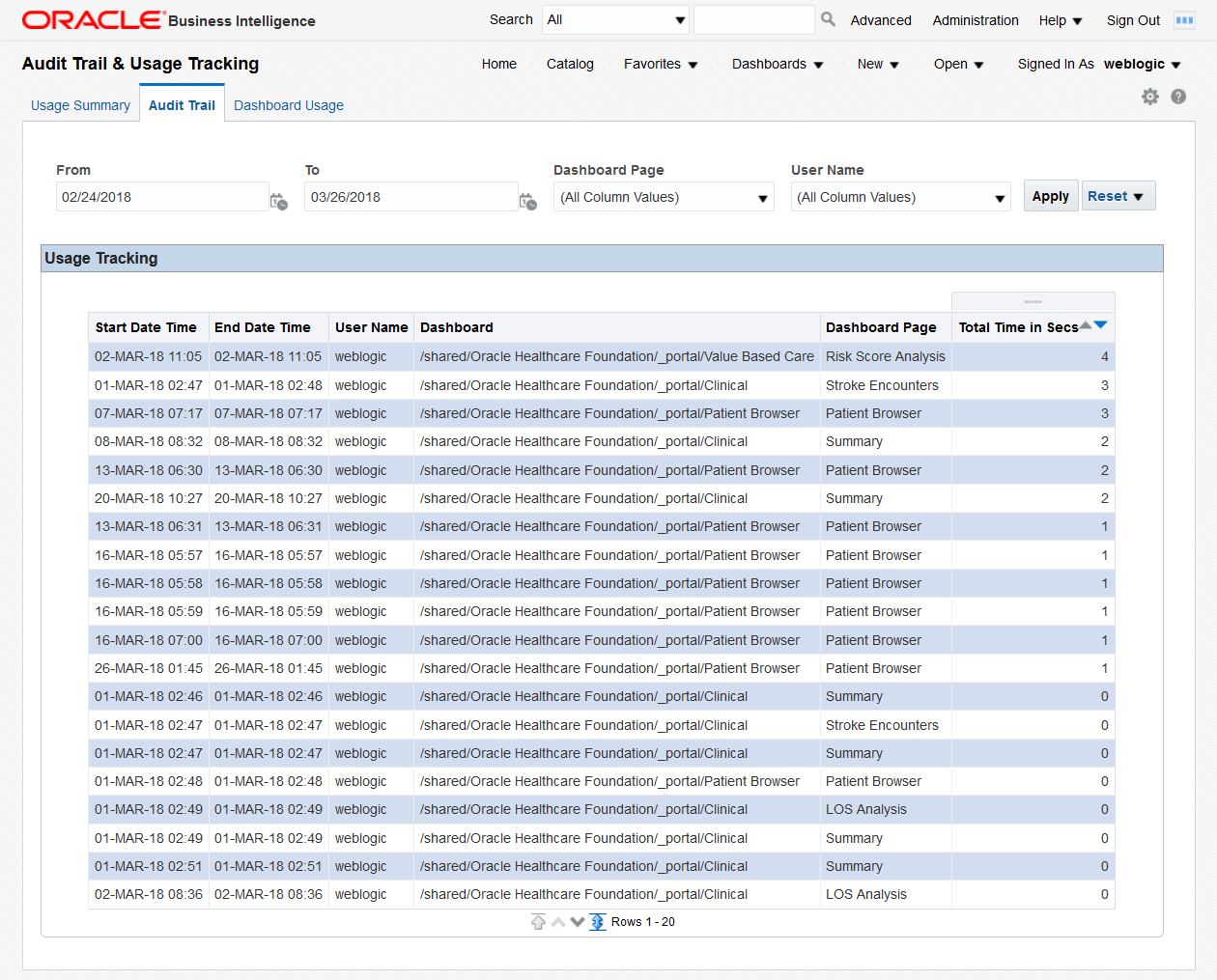Screen dimensions: 1217x980
Task: Open the User Name values dropdown
Action: point(1001,196)
